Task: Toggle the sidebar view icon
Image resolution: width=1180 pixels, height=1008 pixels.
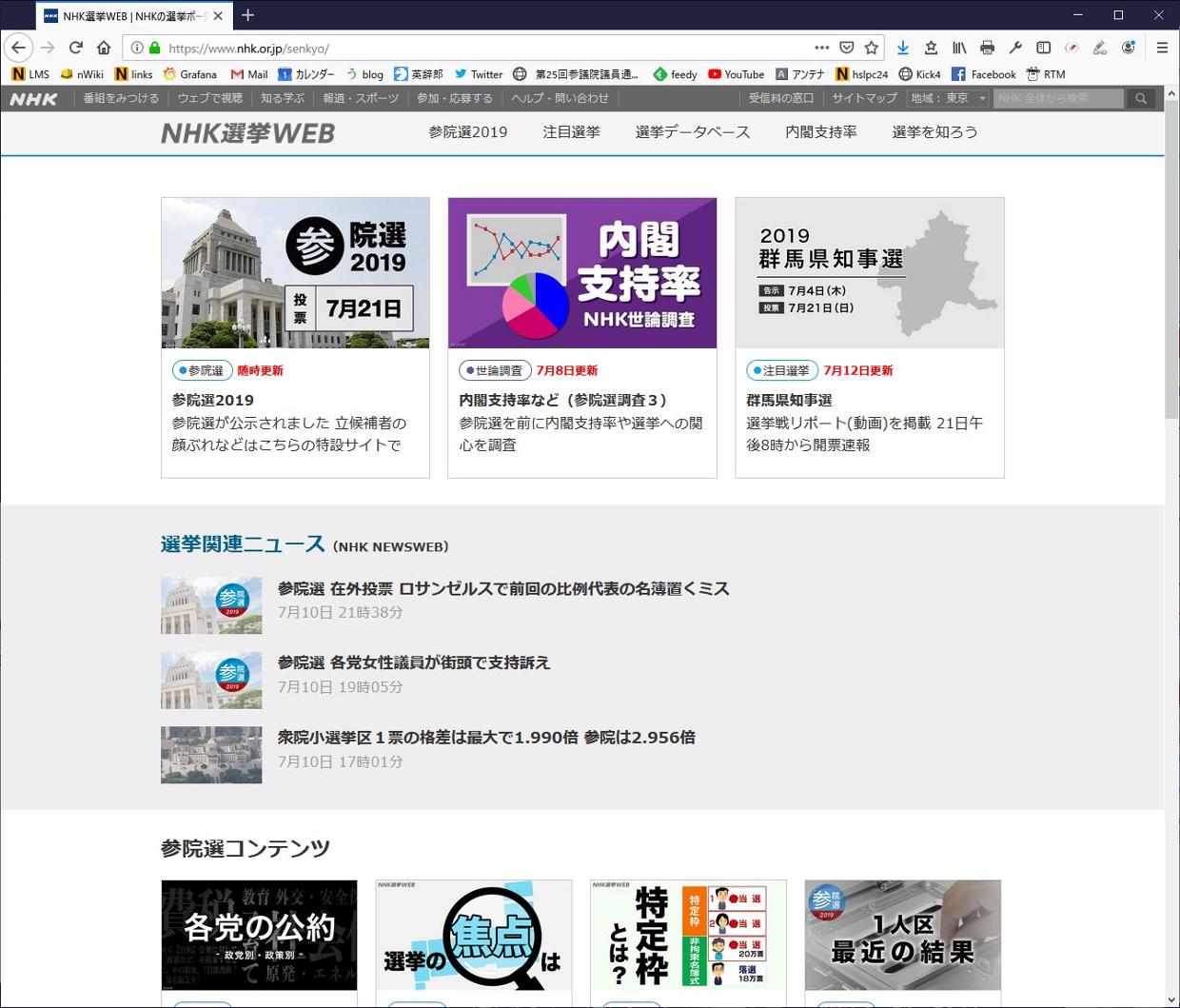Action: point(1043,48)
